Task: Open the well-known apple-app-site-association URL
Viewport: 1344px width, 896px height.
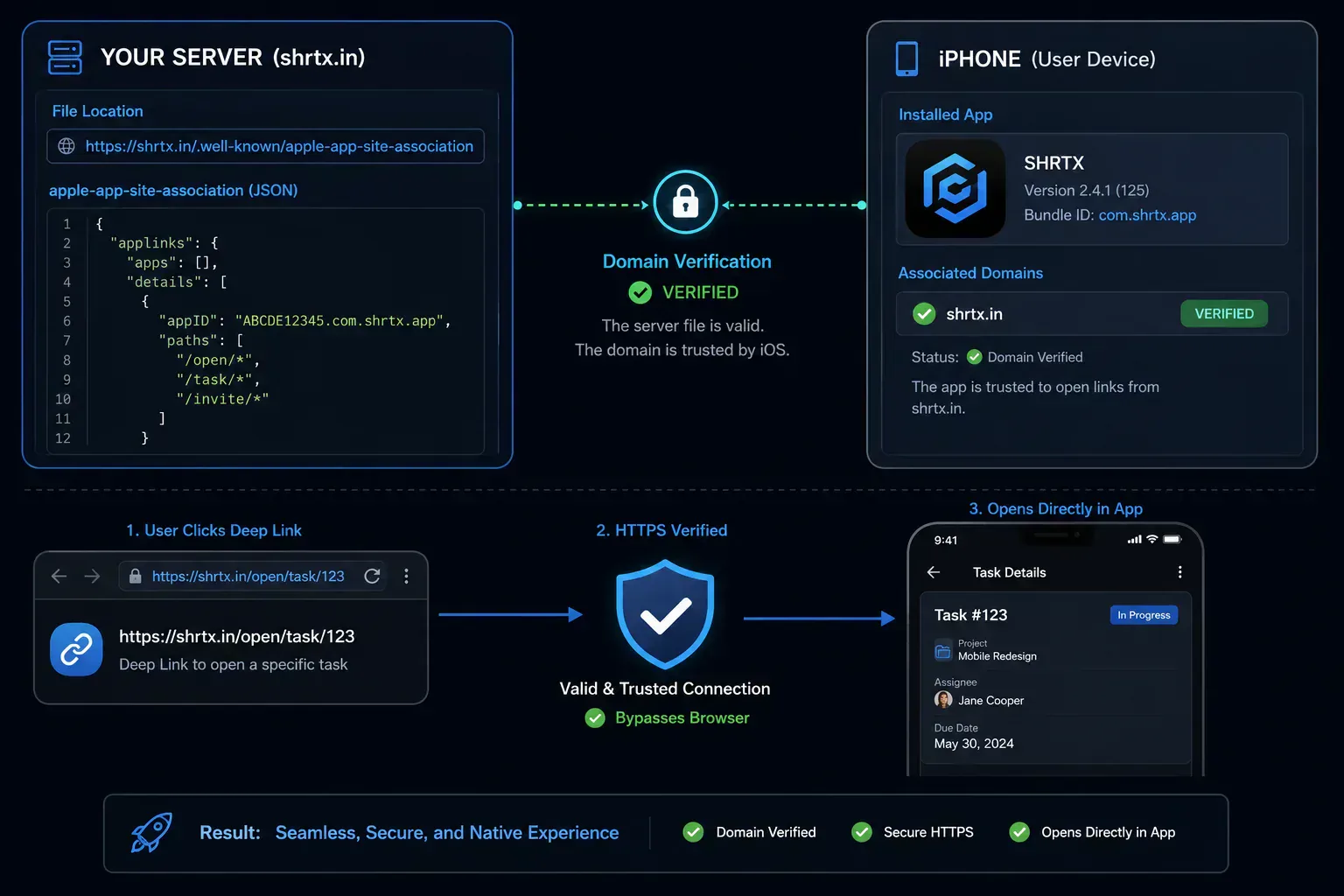Action: [x=279, y=146]
